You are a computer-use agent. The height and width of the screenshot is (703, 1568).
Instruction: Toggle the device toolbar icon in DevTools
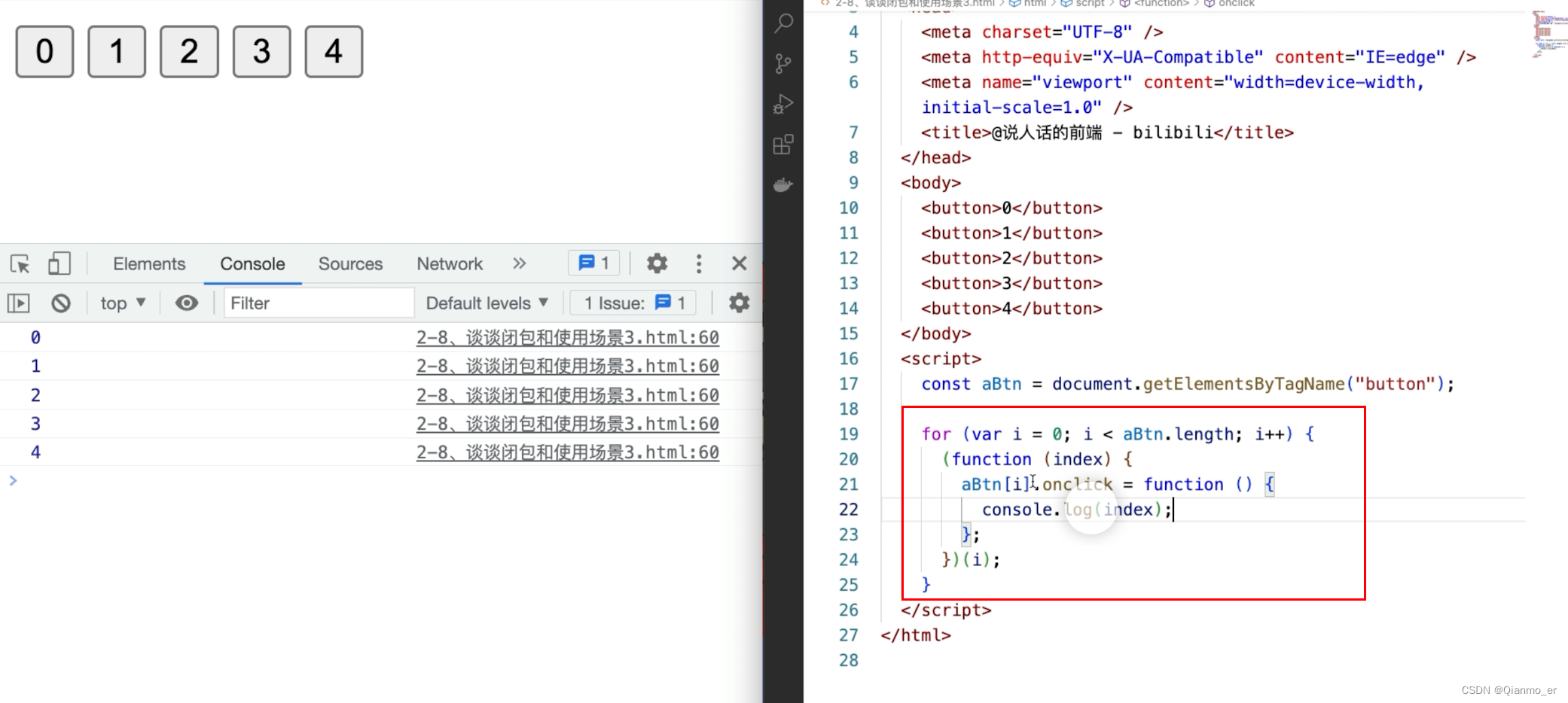click(x=59, y=263)
